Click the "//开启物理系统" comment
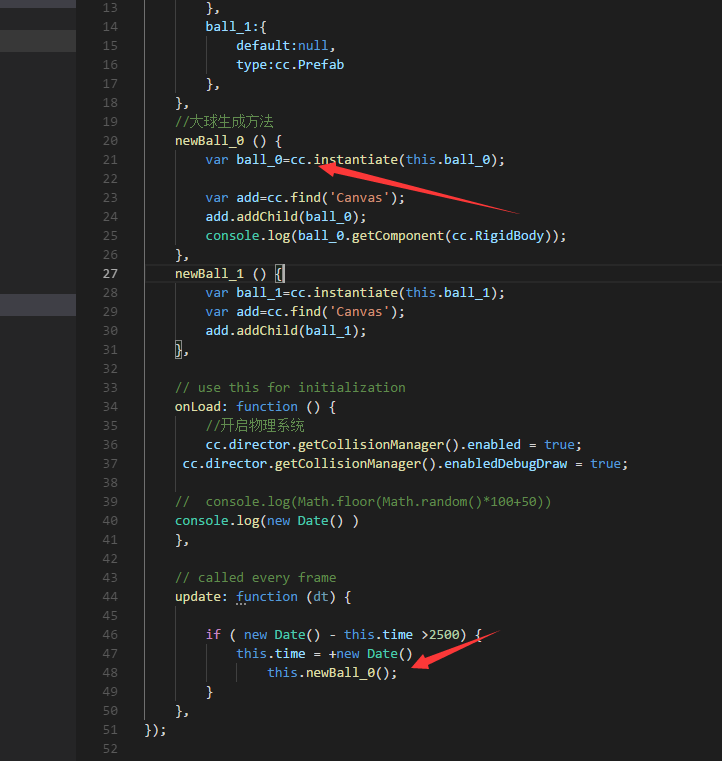Viewport: 722px width, 761px height. point(255,426)
